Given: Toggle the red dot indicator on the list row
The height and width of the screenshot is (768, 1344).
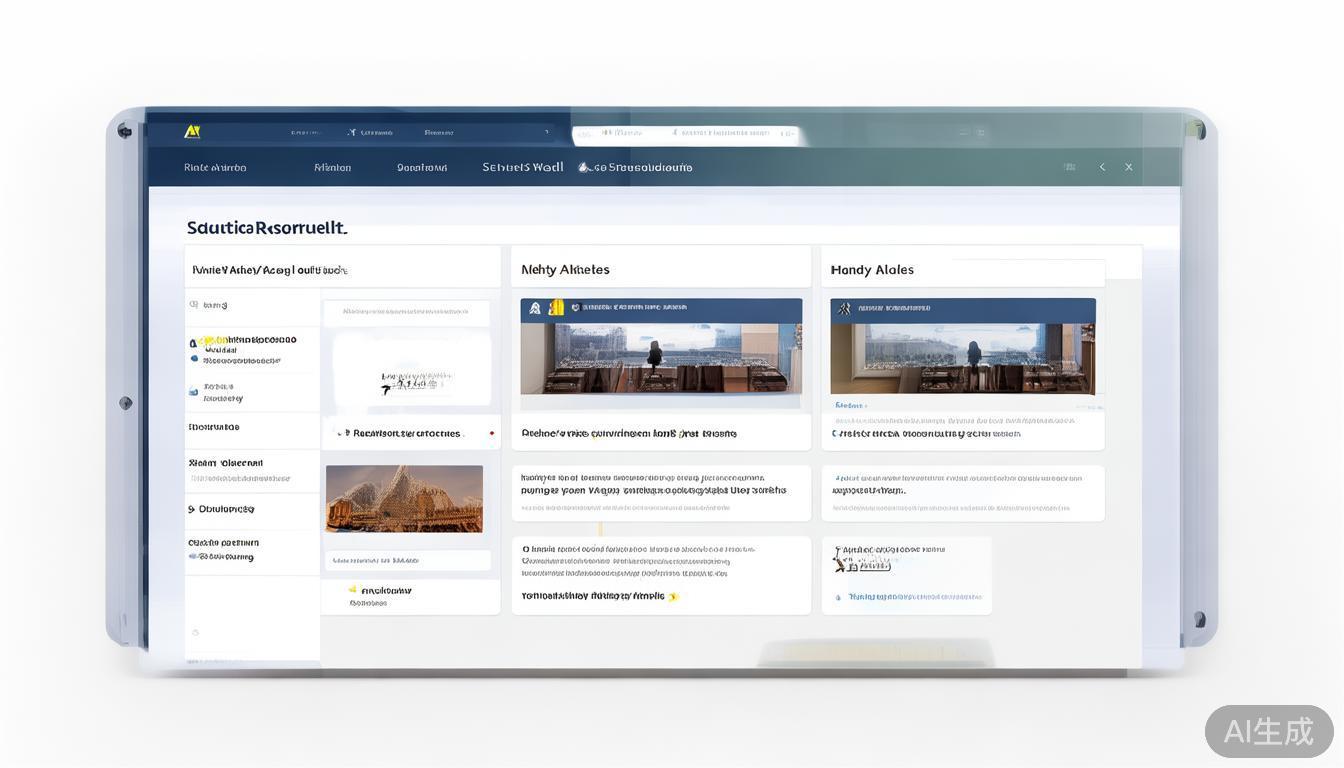Looking at the screenshot, I should point(491,433).
